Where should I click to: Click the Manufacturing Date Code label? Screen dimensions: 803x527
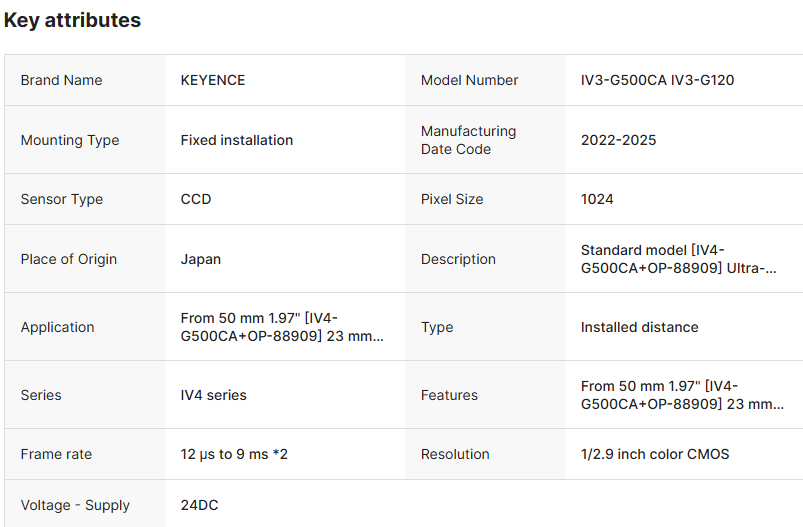468,140
